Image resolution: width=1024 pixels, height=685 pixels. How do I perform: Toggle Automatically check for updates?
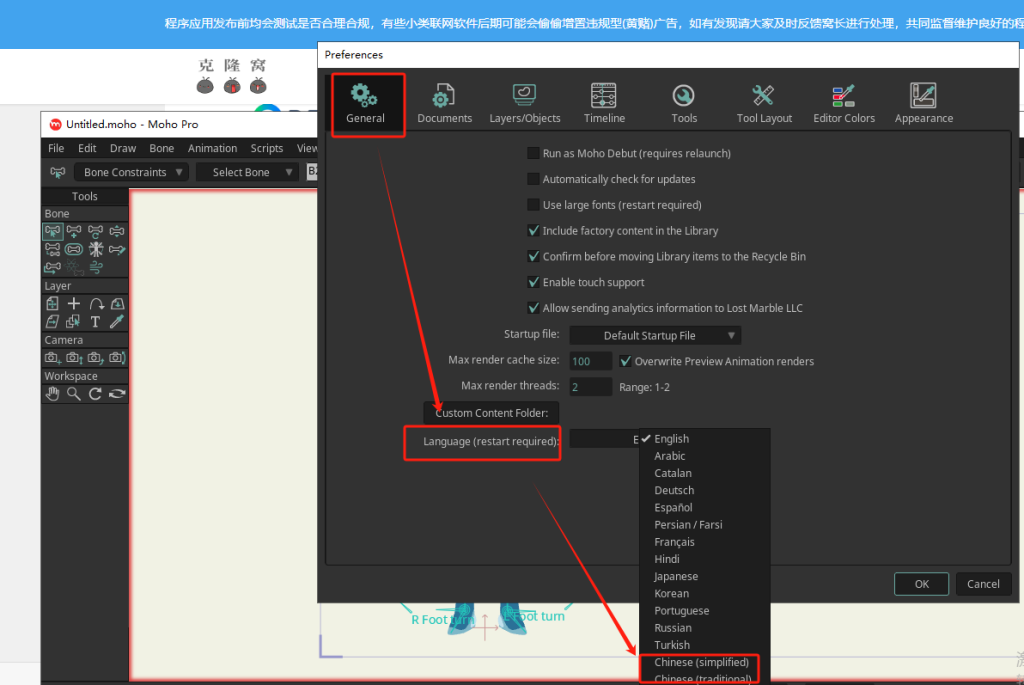pos(533,179)
